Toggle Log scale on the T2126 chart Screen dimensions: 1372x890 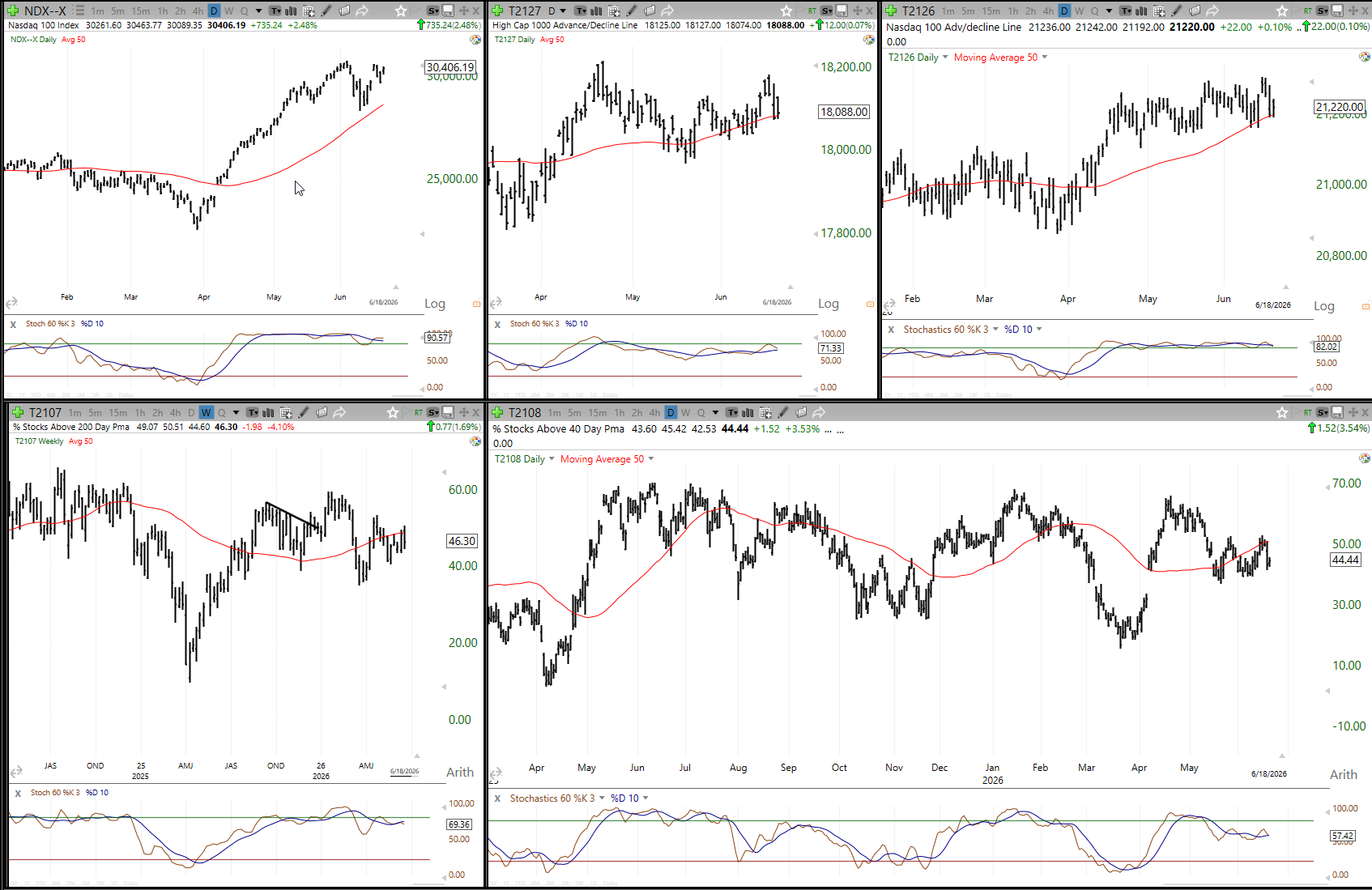click(x=1324, y=306)
